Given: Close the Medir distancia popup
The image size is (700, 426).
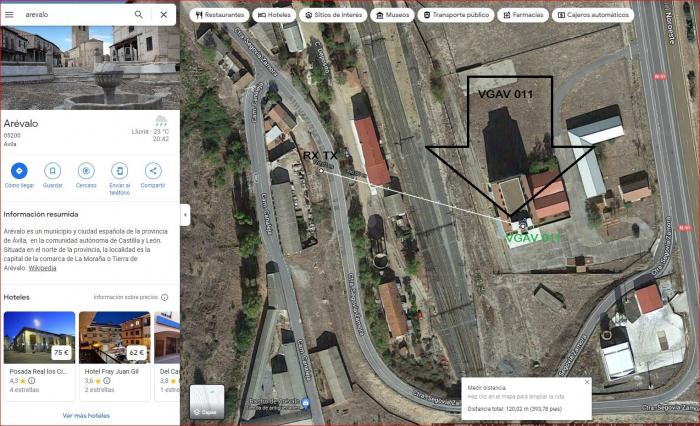Looking at the screenshot, I should (587, 382).
